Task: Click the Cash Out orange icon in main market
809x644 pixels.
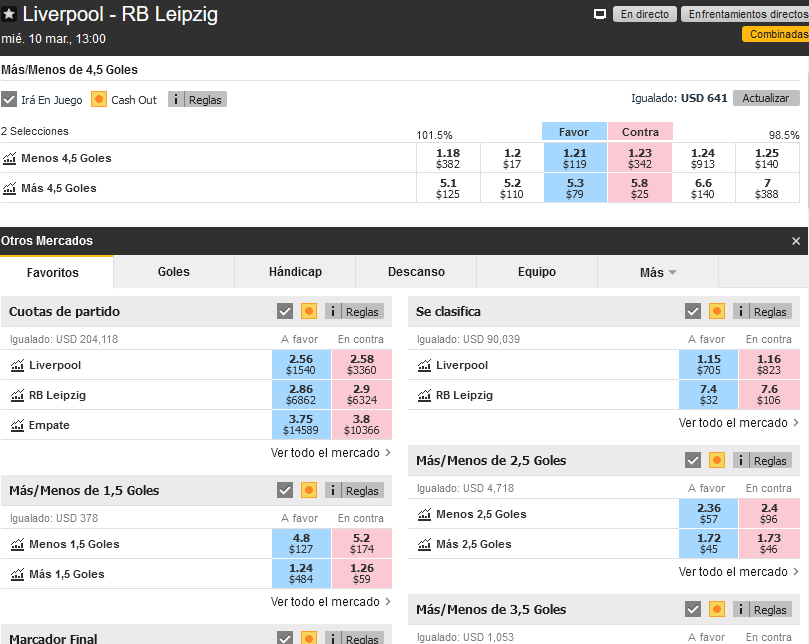Action: click(x=99, y=99)
